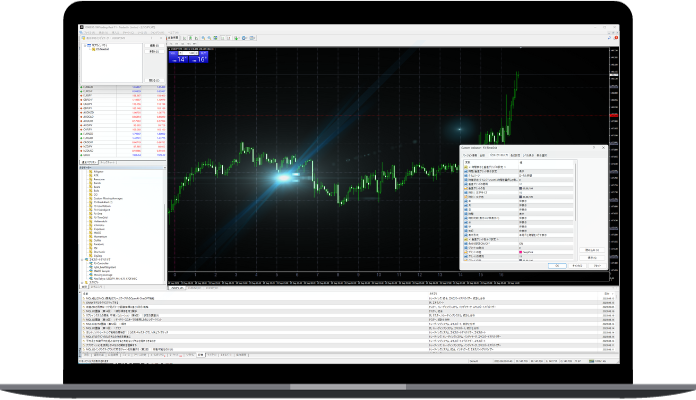The image size is (696, 400).
Task: Close the Custom Indicator dialog
Action: [x=603, y=147]
